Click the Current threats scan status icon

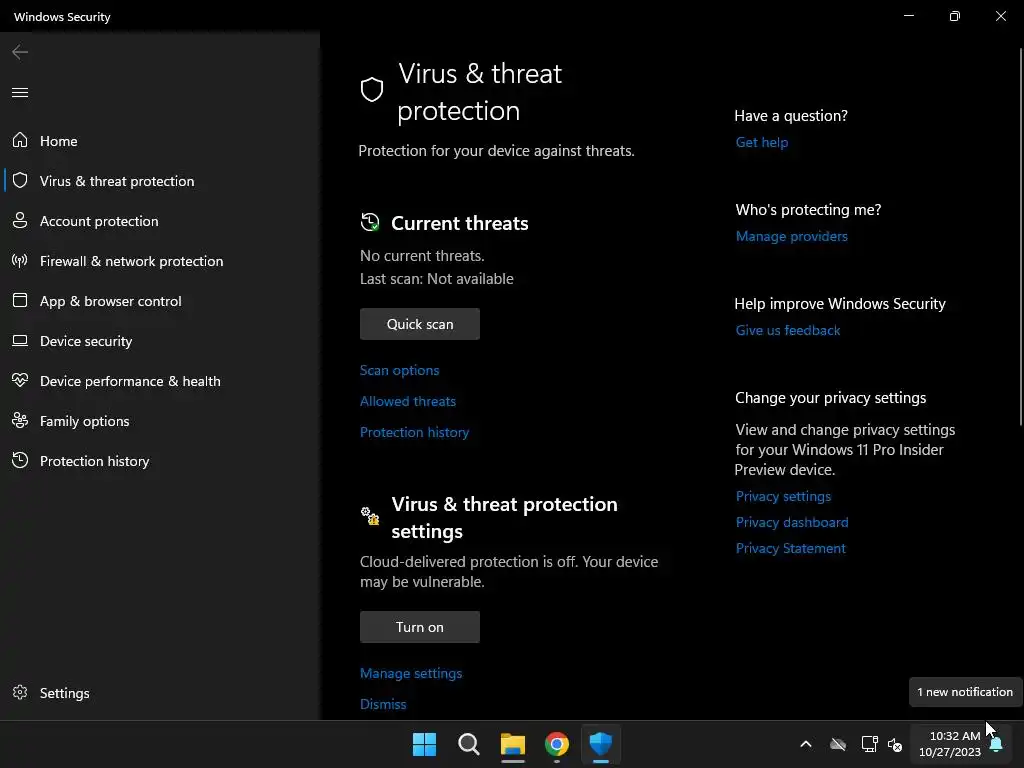(370, 222)
